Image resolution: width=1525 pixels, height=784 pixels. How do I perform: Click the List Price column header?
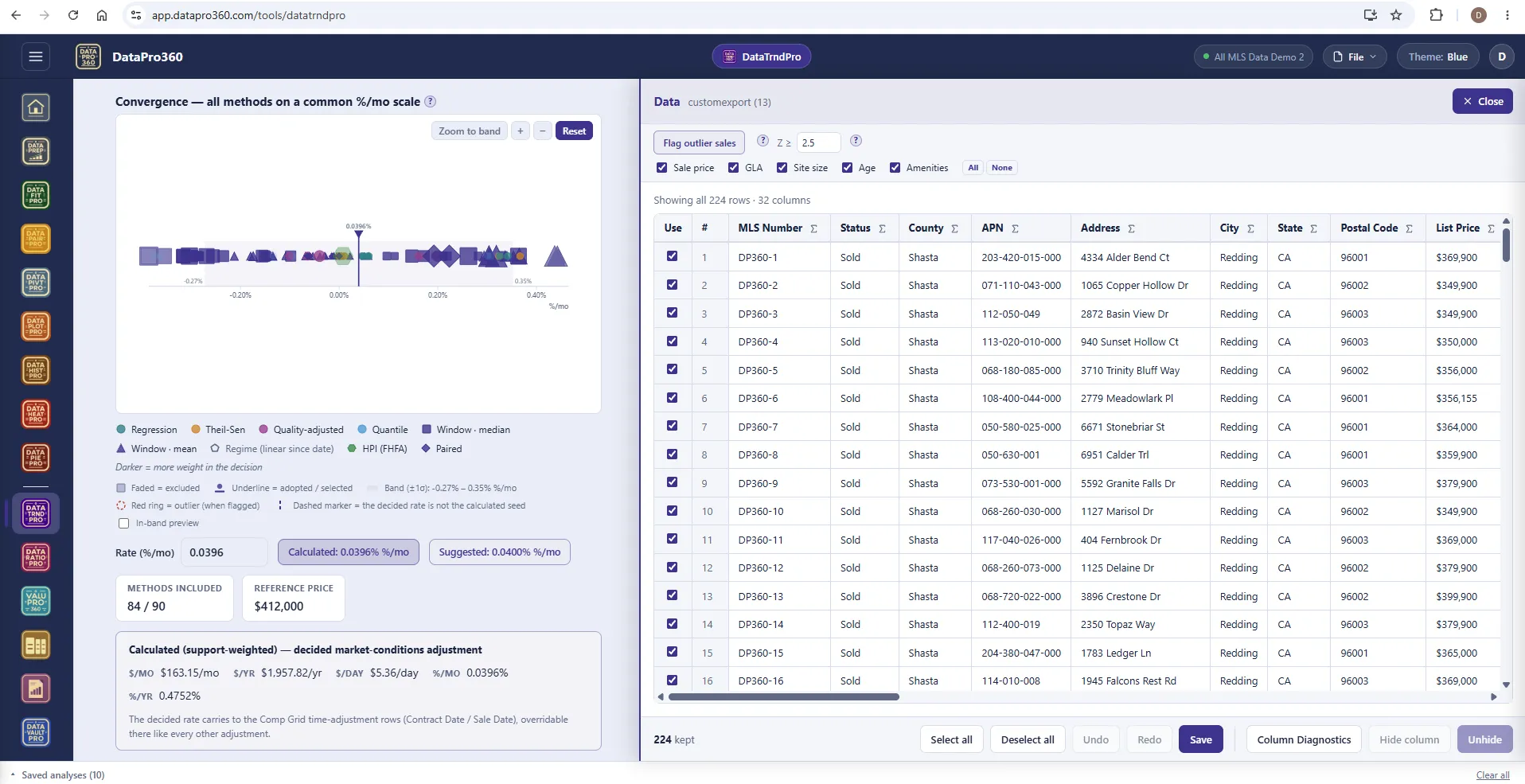[x=1457, y=228]
